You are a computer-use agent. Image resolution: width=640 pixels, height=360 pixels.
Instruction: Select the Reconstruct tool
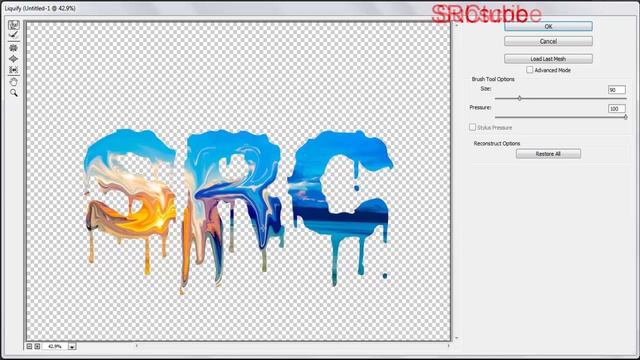pyautogui.click(x=13, y=36)
